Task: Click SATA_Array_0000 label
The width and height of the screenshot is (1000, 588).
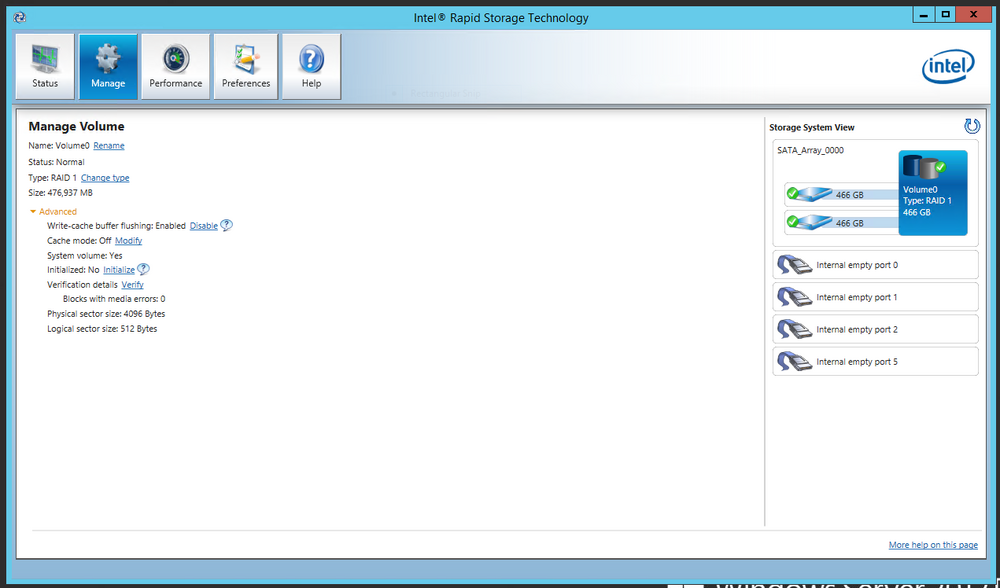Action: click(x=810, y=151)
